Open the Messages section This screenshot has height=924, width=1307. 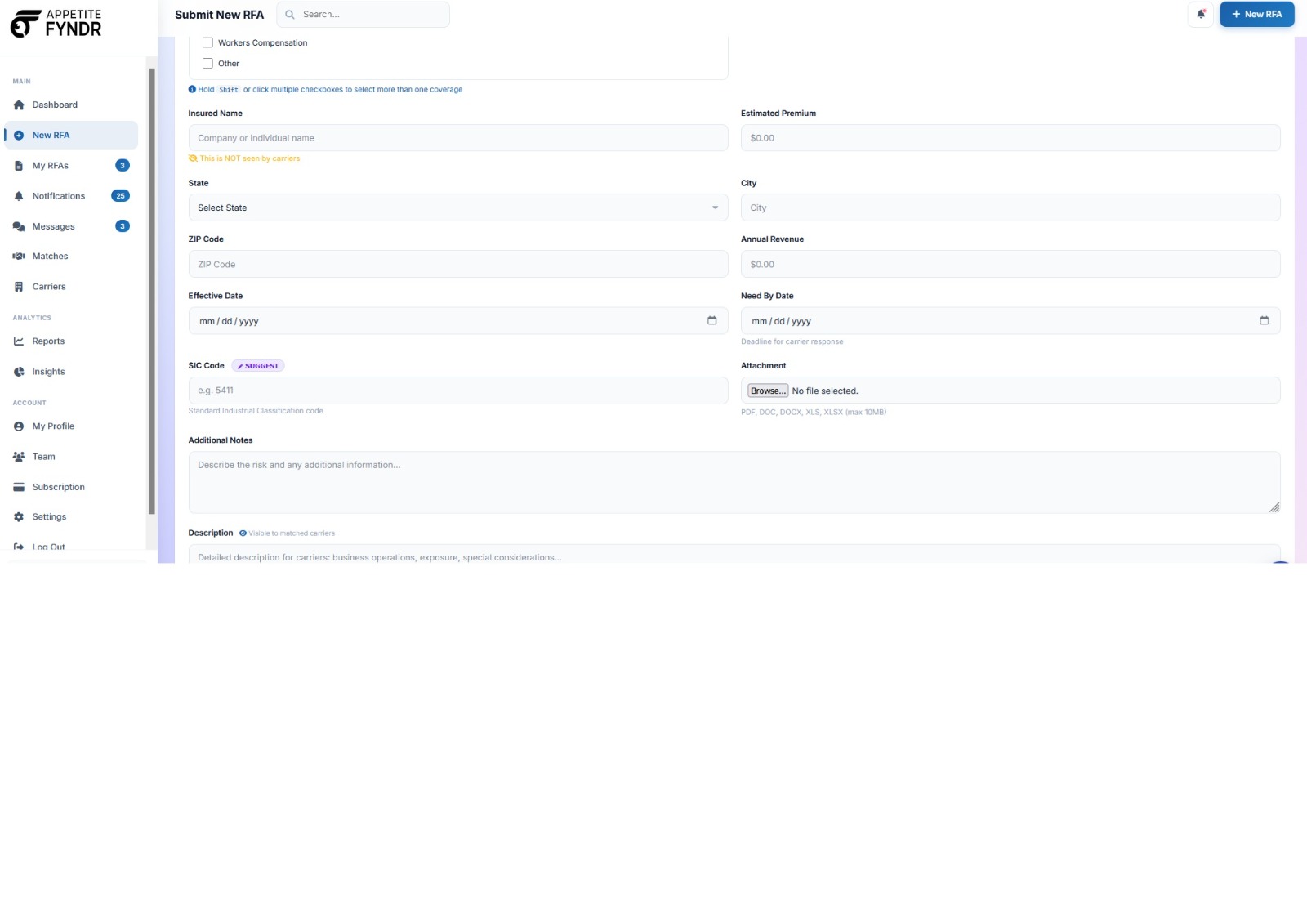tap(71, 226)
